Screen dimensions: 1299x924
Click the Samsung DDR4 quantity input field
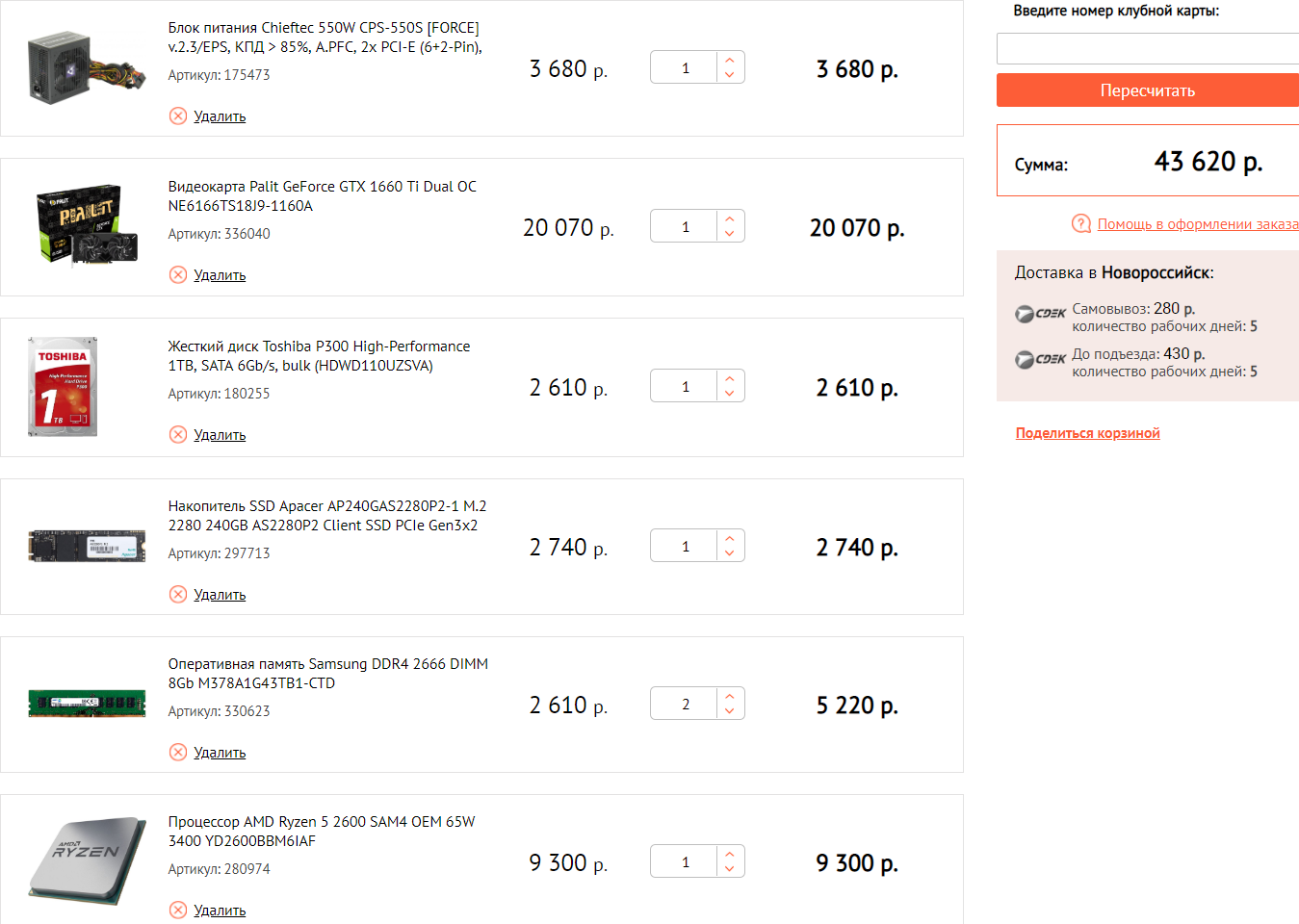click(x=685, y=704)
